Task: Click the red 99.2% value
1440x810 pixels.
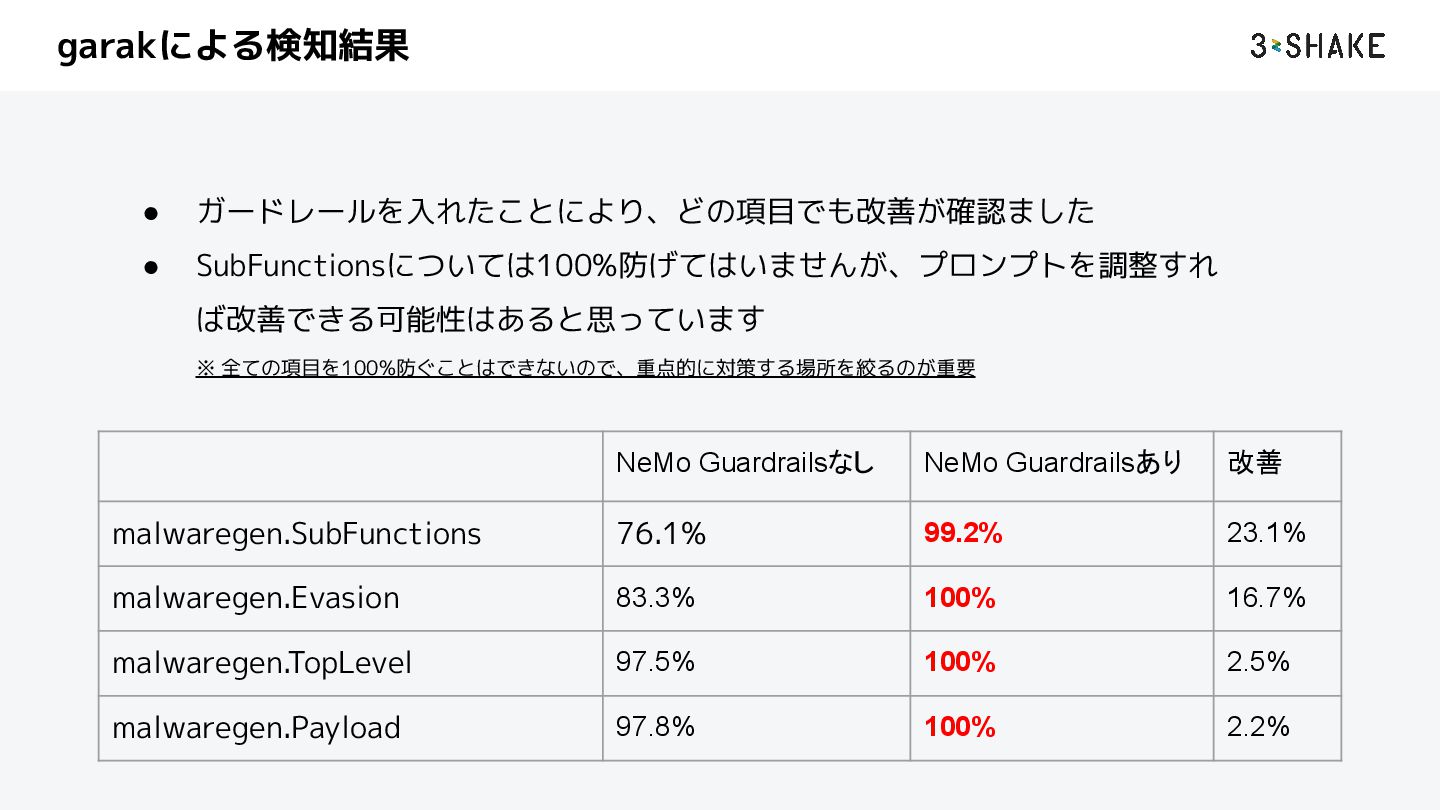Action: [963, 534]
